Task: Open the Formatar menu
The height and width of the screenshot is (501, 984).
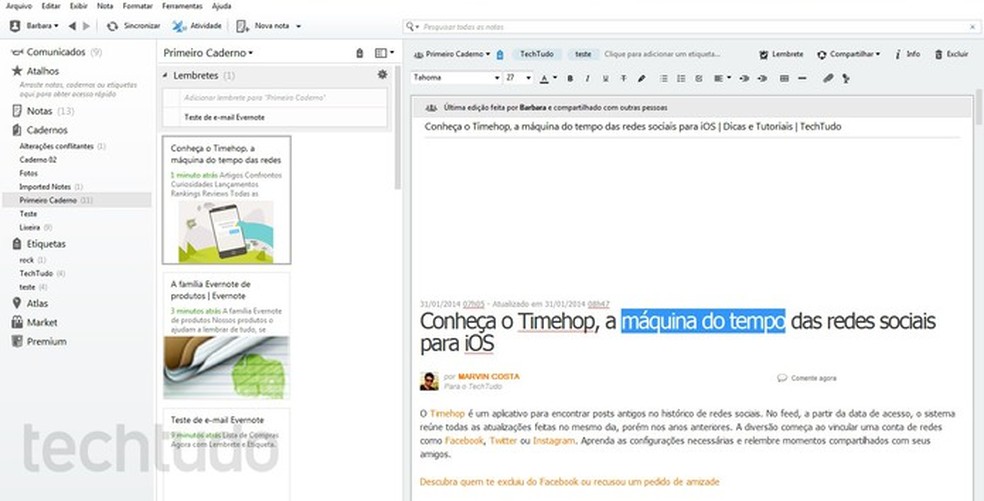Action: pyautogui.click(x=137, y=6)
